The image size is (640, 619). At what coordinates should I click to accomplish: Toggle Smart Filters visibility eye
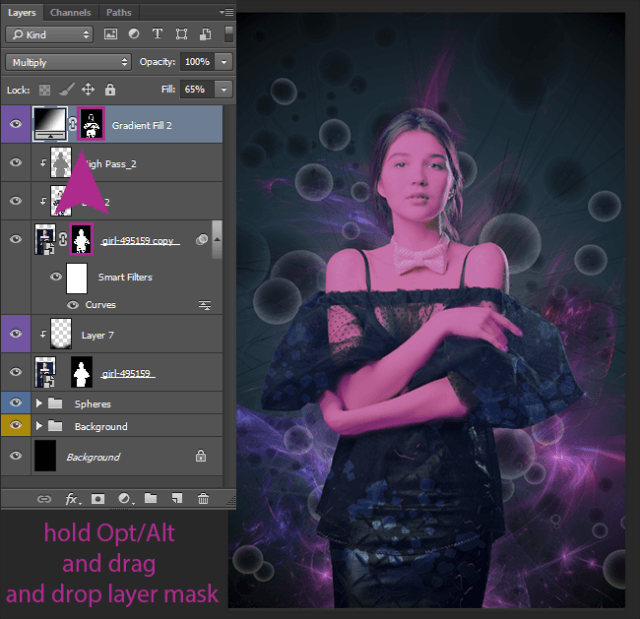56,277
